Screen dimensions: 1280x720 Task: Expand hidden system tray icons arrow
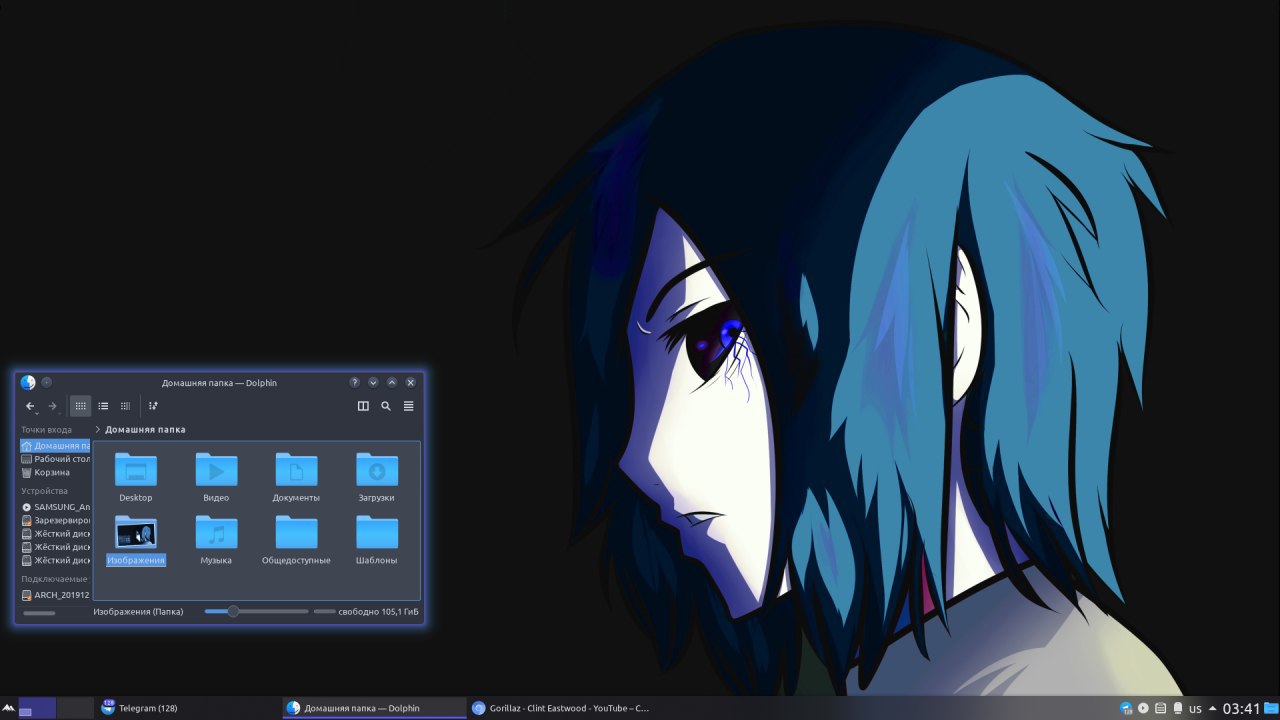pyautogui.click(x=1213, y=708)
